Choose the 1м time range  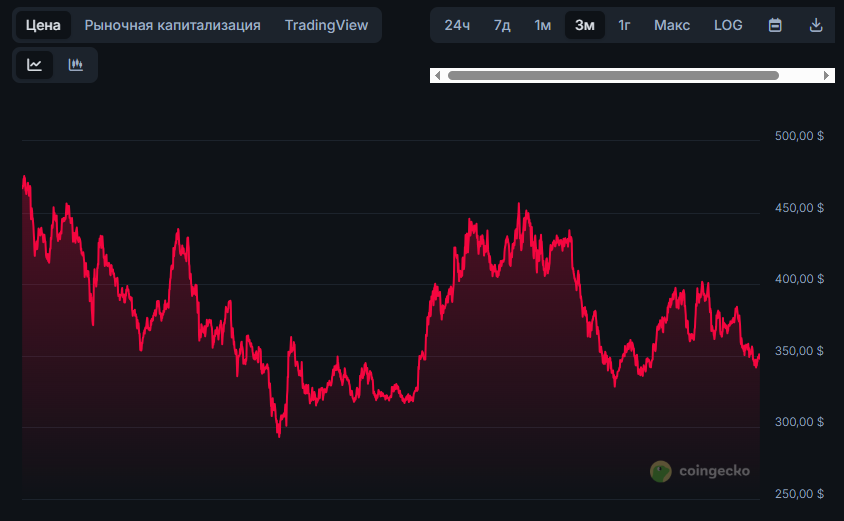point(543,25)
